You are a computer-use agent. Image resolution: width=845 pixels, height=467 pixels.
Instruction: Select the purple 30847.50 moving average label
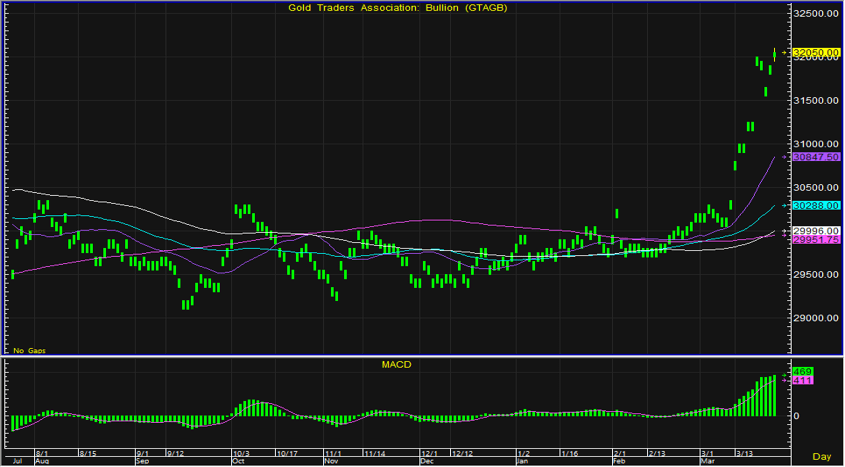point(815,157)
